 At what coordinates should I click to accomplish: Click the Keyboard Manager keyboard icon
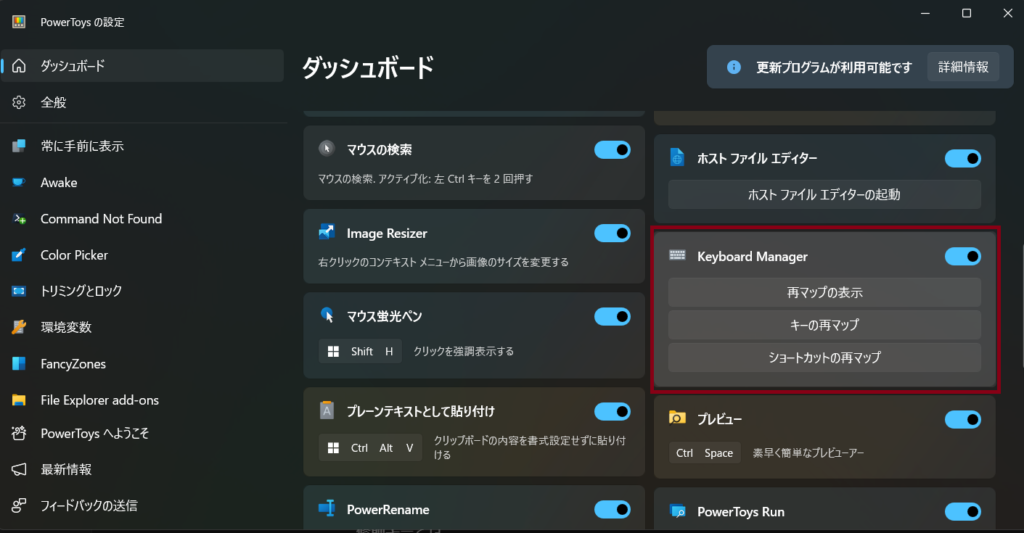click(677, 255)
